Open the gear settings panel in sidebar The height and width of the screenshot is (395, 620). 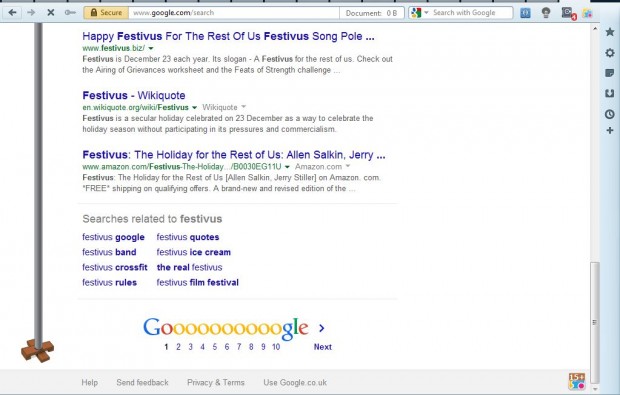[x=610, y=53]
